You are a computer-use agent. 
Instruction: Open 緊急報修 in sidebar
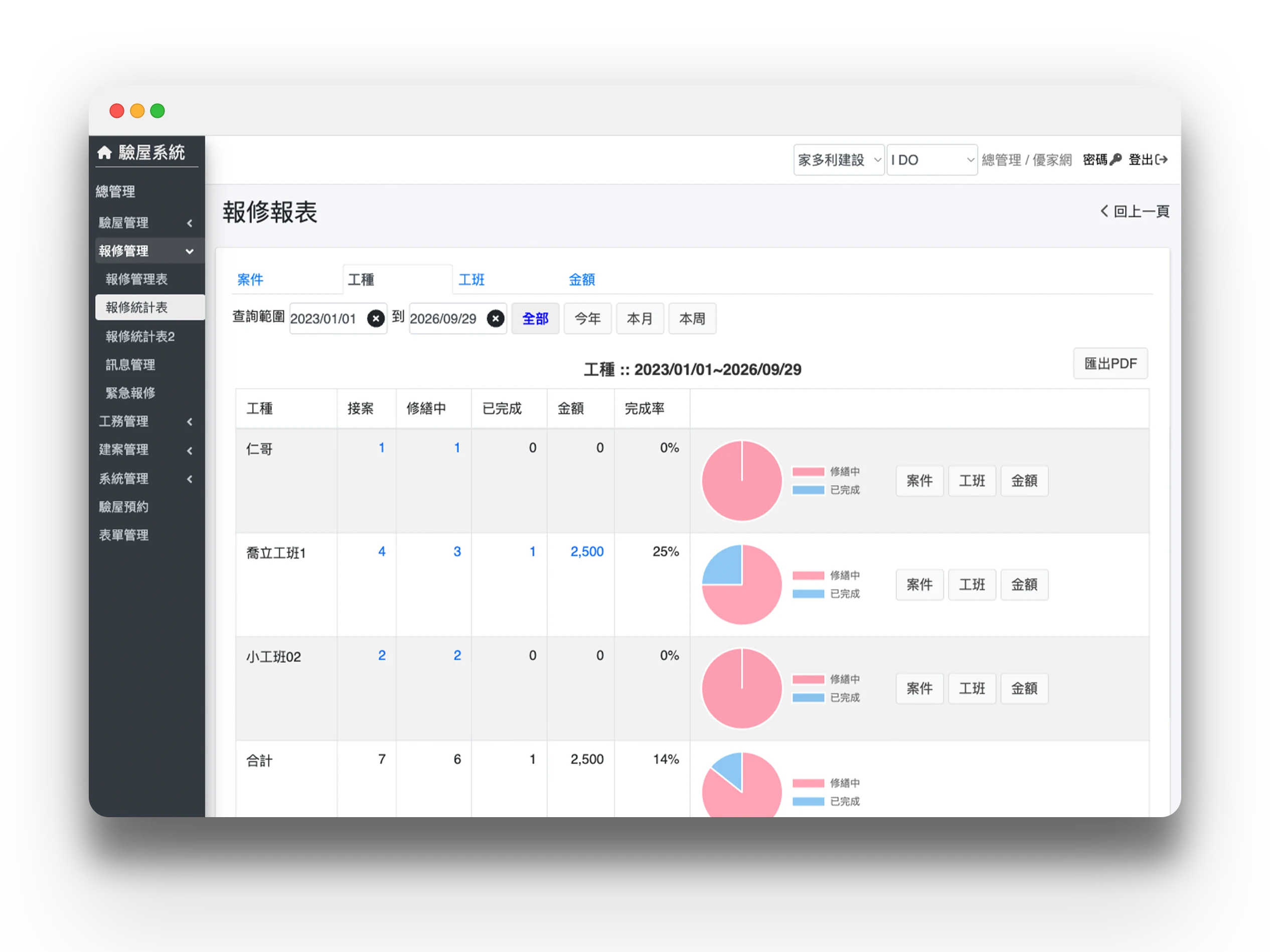150,393
